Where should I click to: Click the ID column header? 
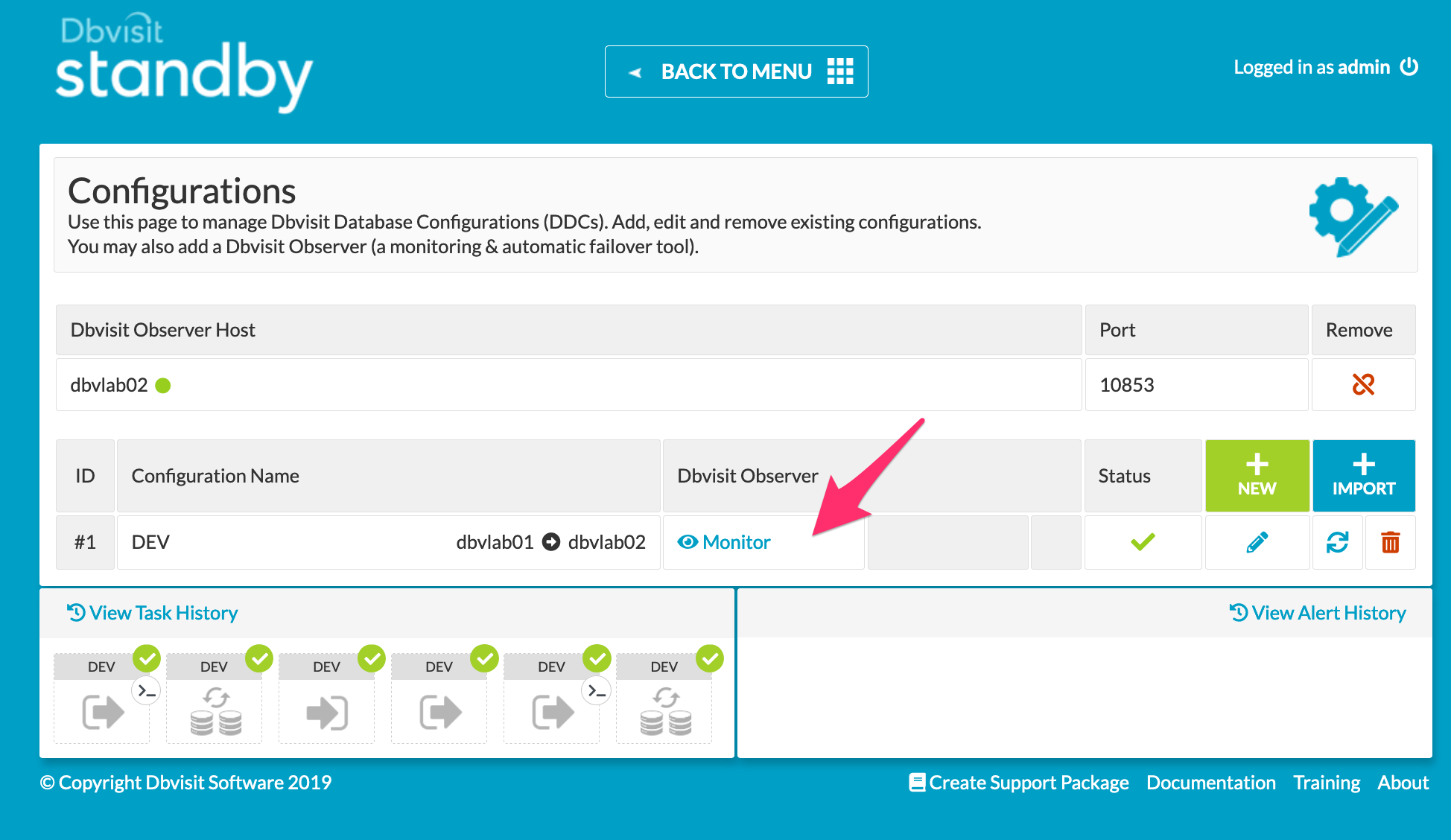coord(85,476)
